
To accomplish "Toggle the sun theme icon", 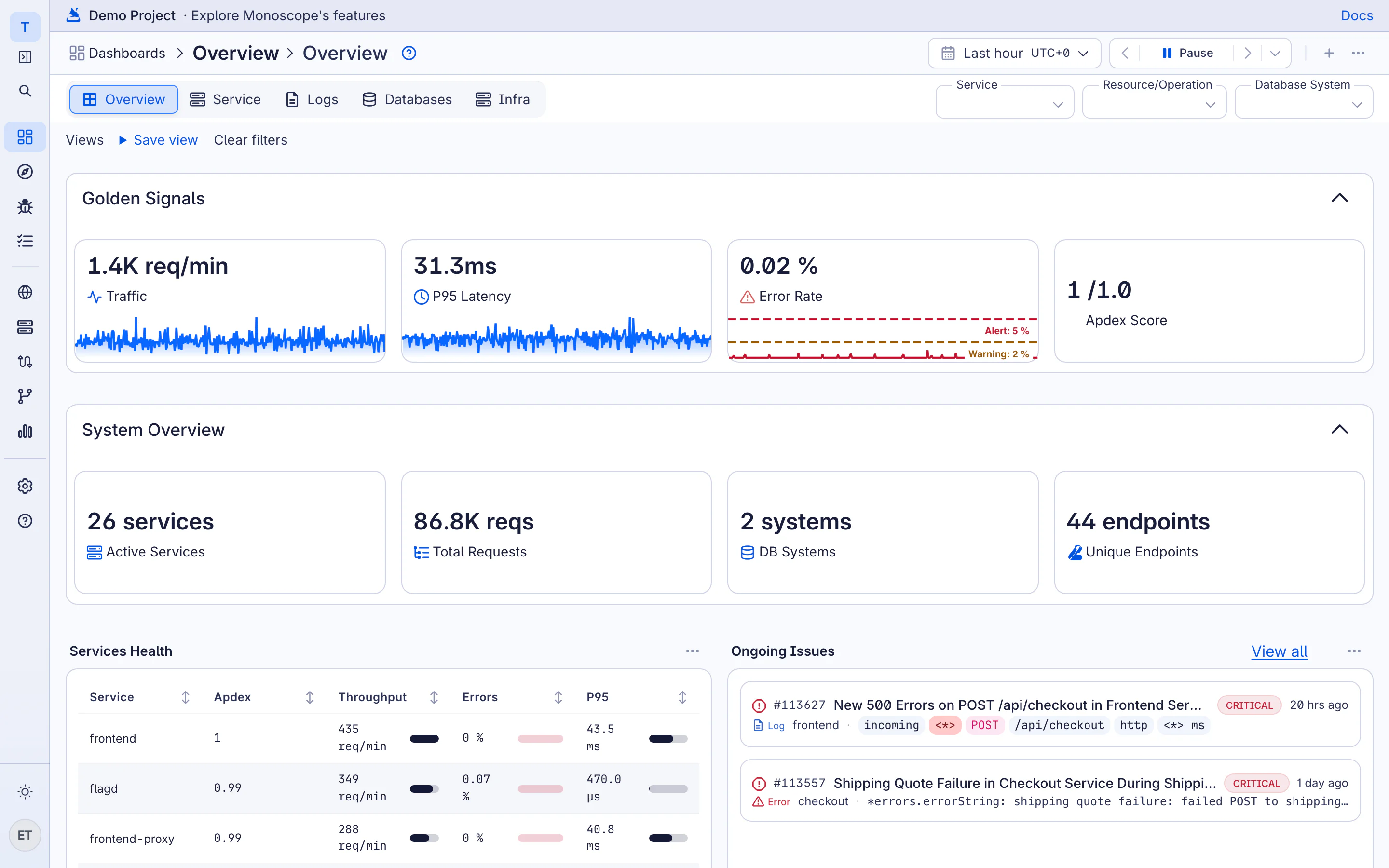I will click(x=25, y=792).
